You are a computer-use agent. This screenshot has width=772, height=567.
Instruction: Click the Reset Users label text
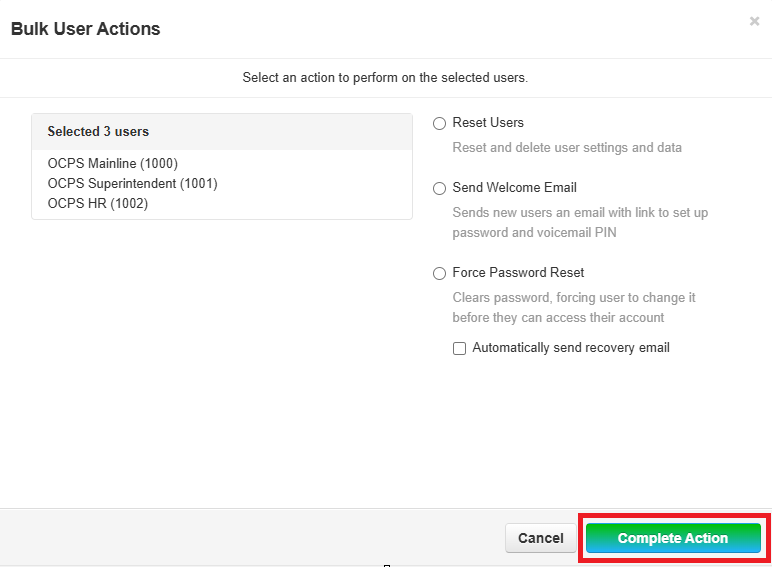[x=488, y=123]
